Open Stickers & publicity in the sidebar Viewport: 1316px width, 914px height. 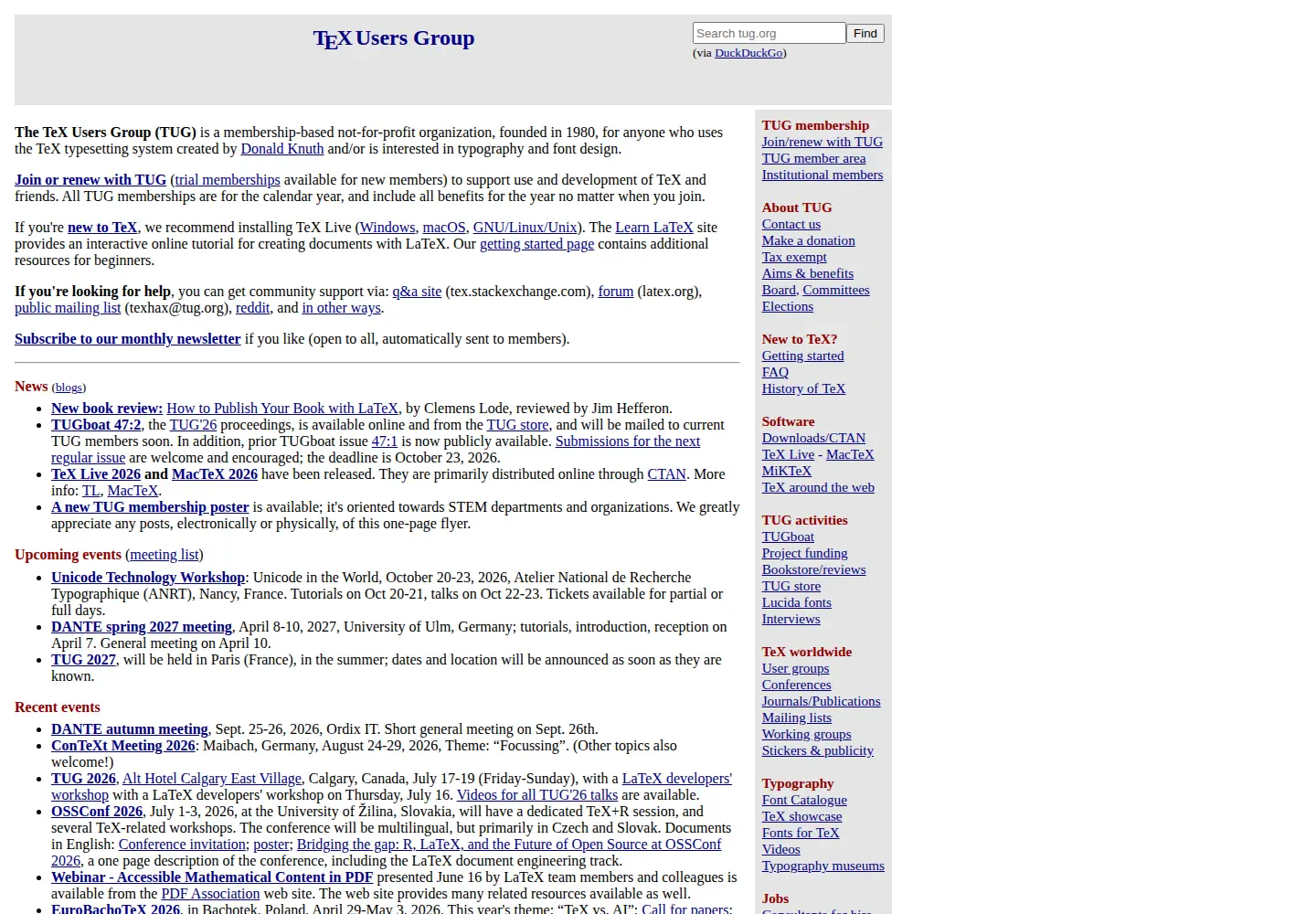[818, 750]
